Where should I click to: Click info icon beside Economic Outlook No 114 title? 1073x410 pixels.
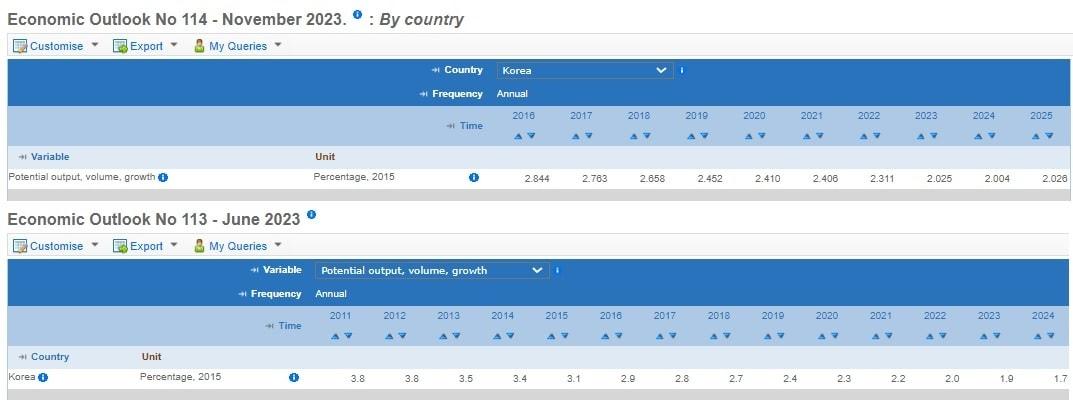coord(358,16)
